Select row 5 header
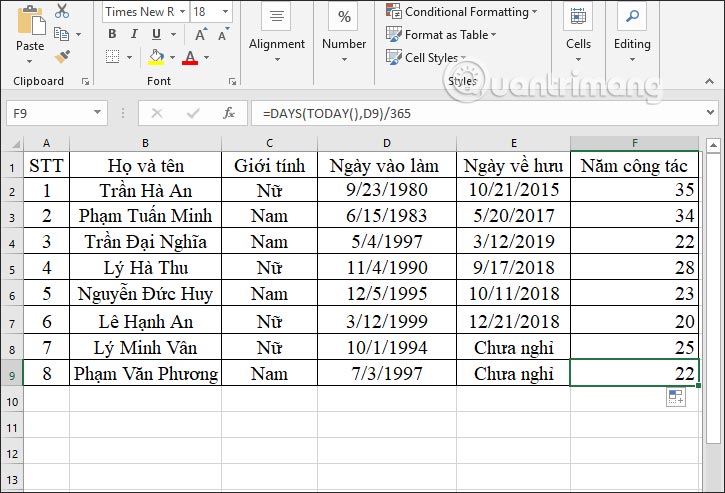 pyautogui.click(x=12, y=269)
